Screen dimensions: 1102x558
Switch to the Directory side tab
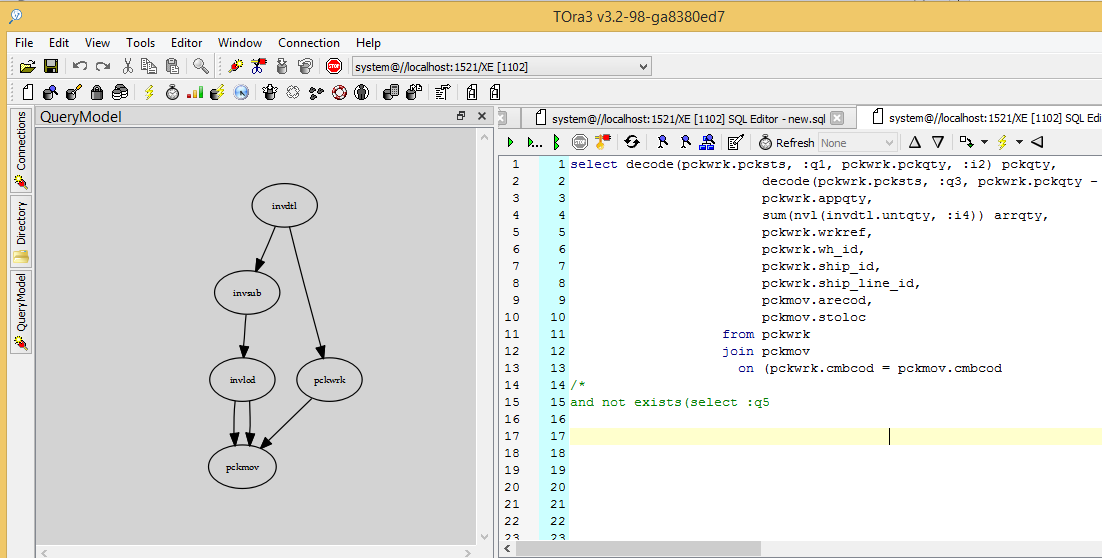(21, 230)
